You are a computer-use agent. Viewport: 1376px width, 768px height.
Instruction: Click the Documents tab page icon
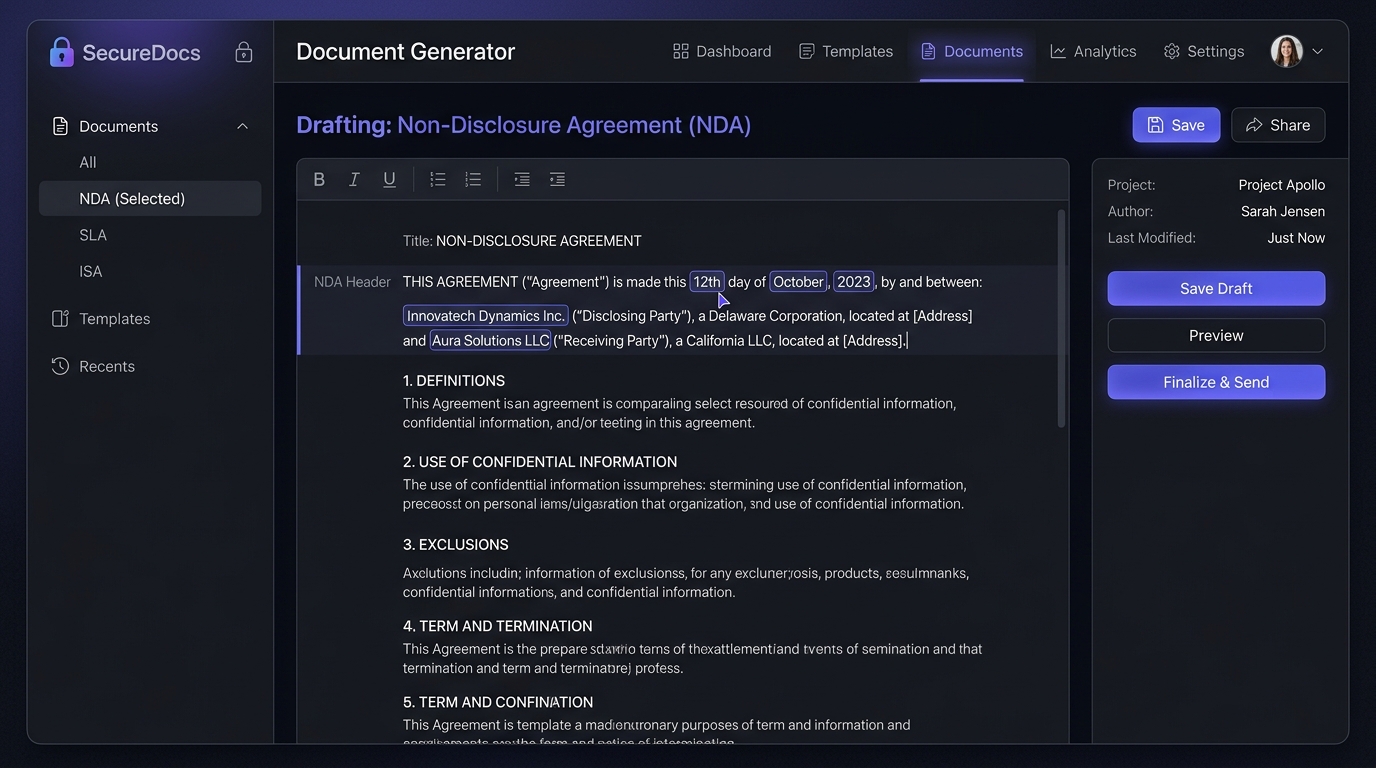pyautogui.click(x=928, y=51)
